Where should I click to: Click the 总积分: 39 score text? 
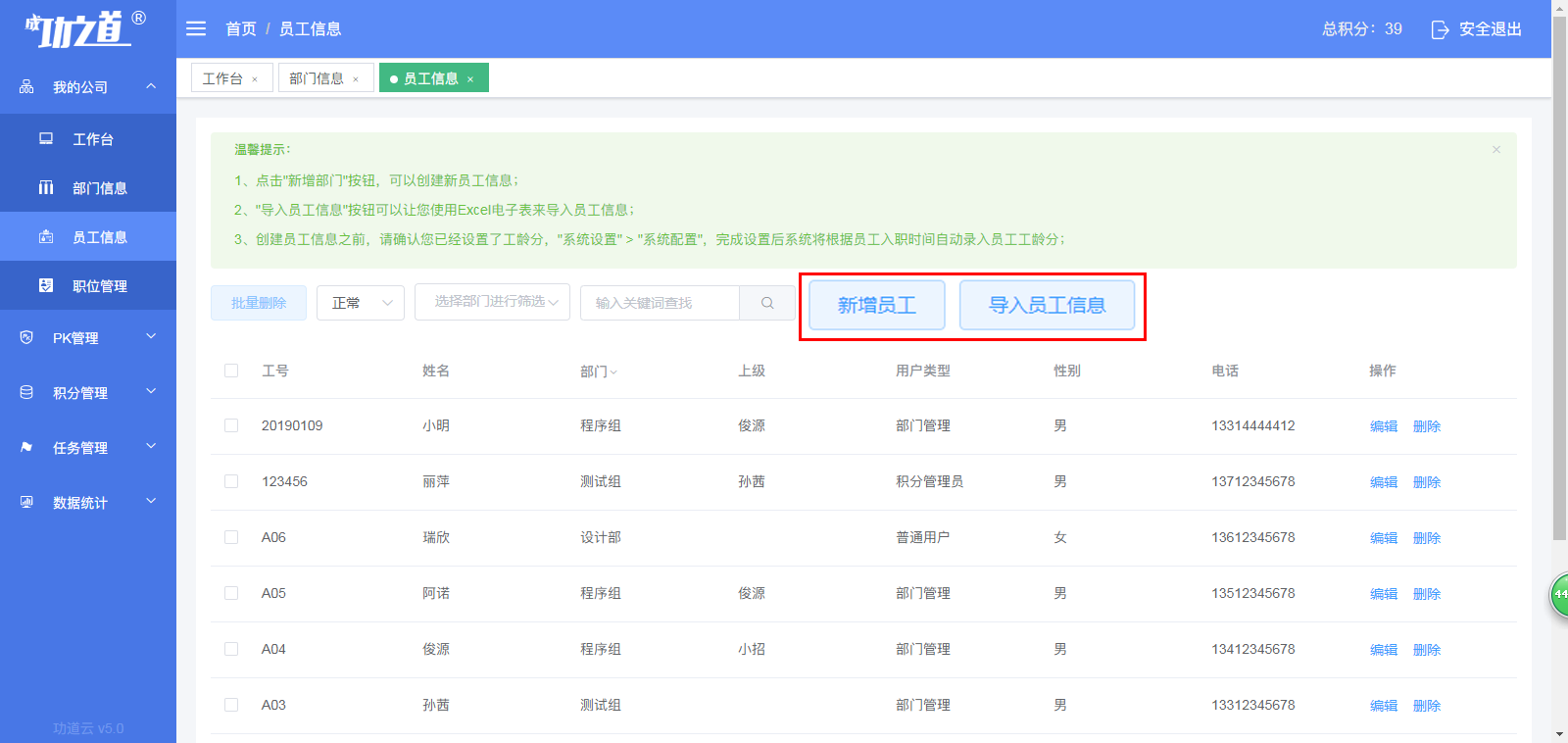click(x=1361, y=29)
